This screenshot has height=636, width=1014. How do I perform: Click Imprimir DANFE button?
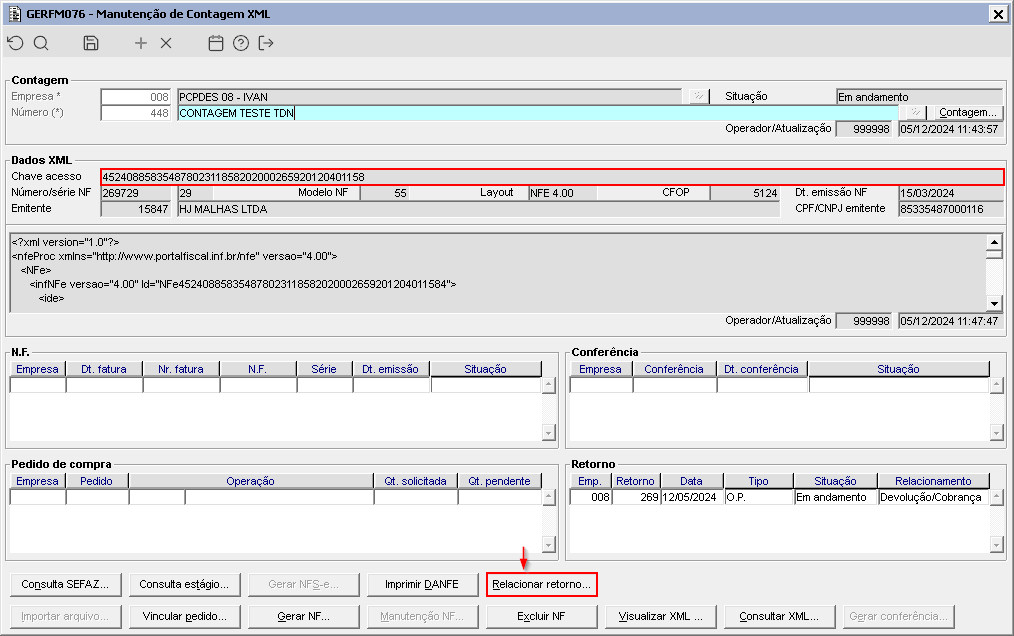[x=422, y=584]
